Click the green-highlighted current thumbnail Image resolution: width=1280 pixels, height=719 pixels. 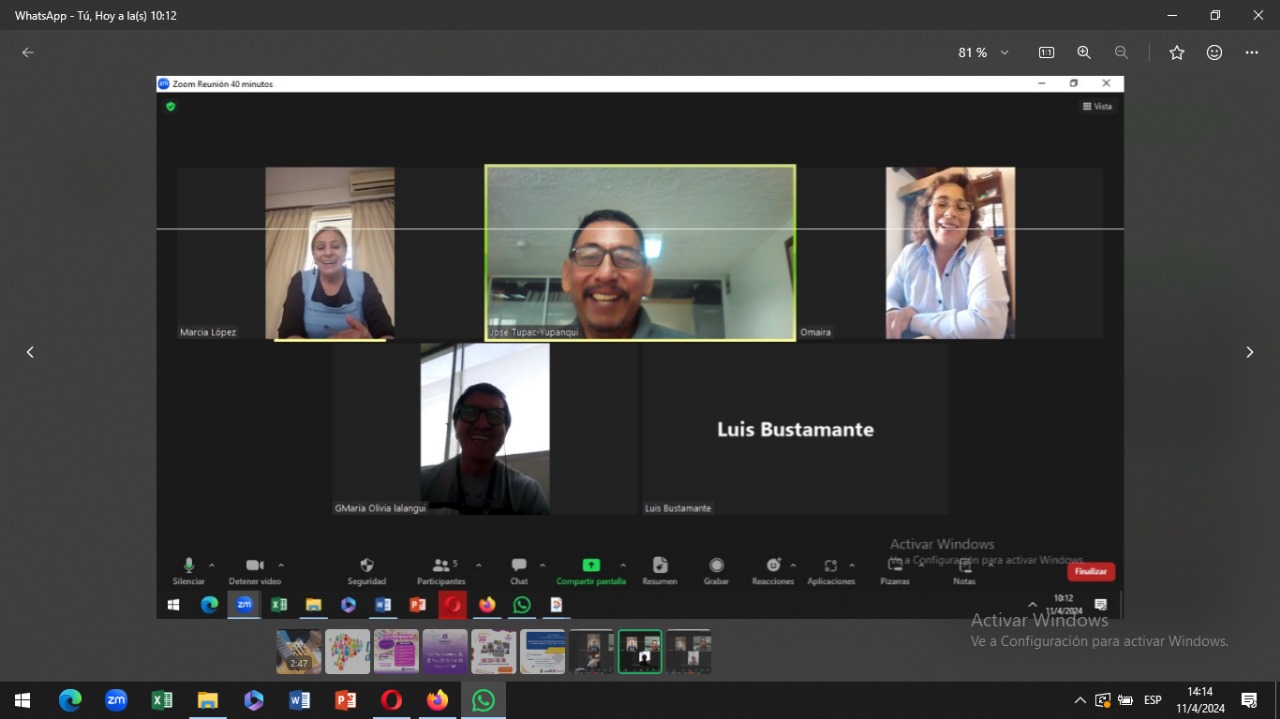(640, 652)
